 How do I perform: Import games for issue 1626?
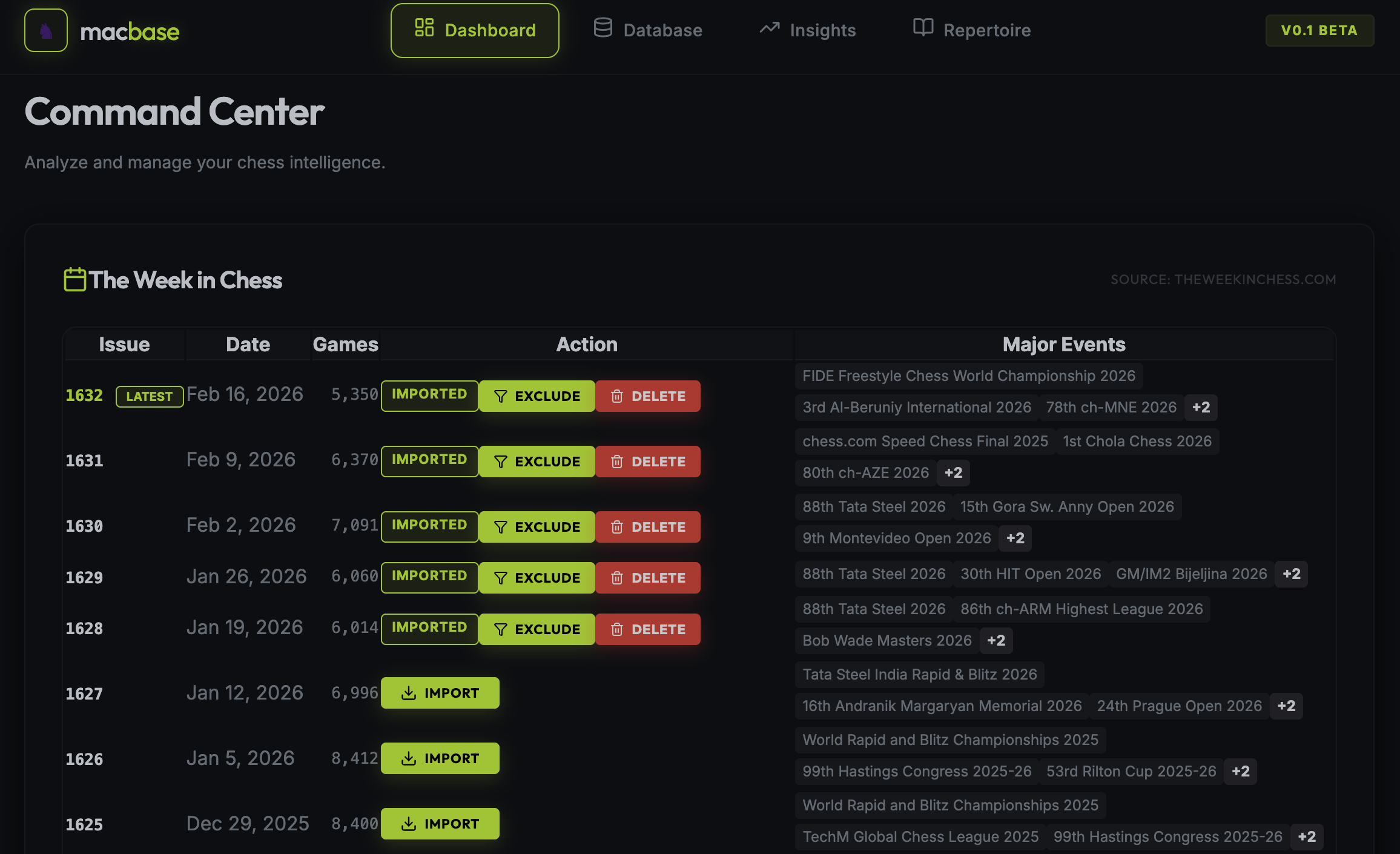(x=440, y=758)
